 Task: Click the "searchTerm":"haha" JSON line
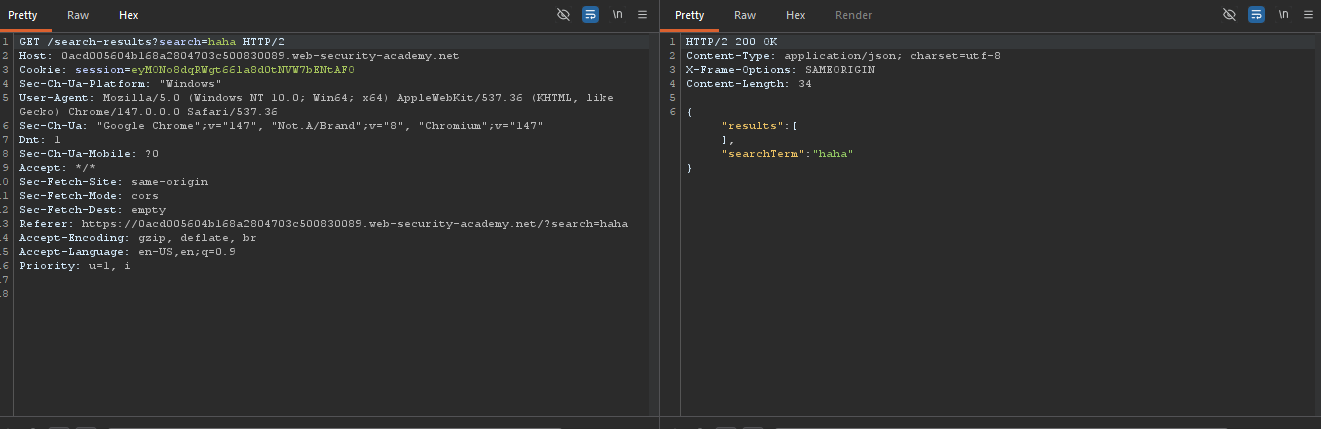(x=787, y=154)
